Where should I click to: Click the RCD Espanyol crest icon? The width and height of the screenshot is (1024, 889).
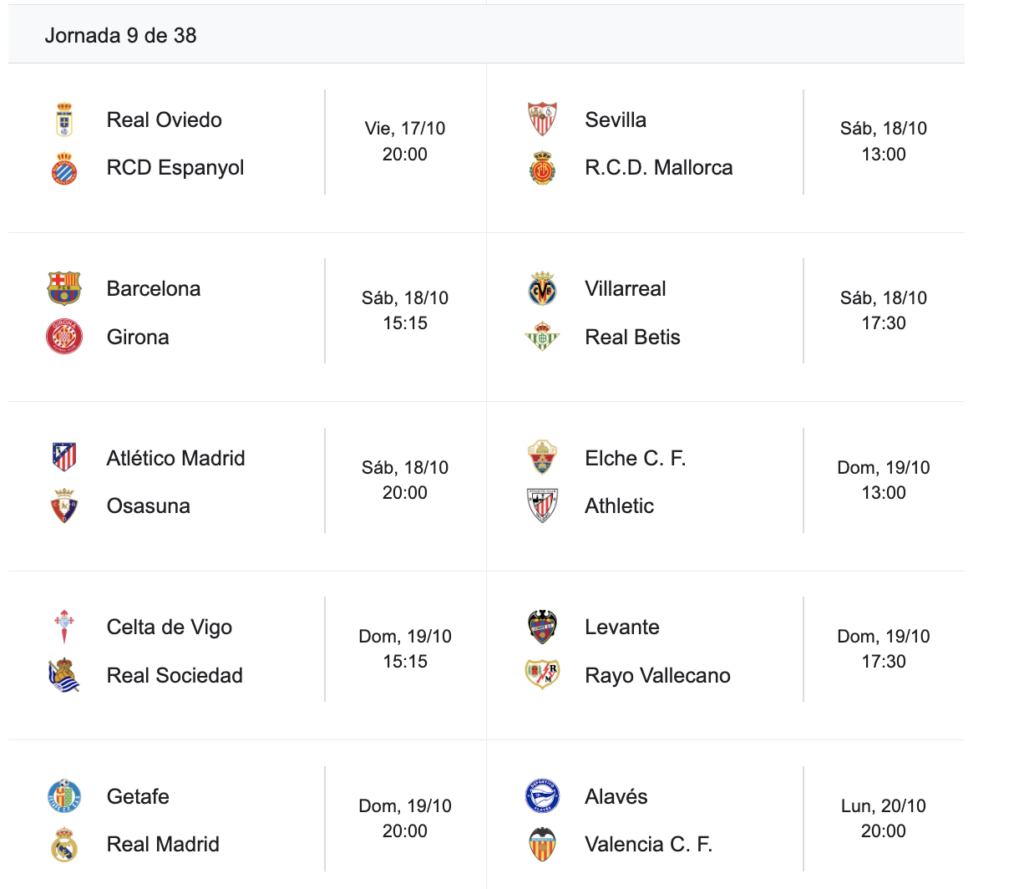coord(64,168)
